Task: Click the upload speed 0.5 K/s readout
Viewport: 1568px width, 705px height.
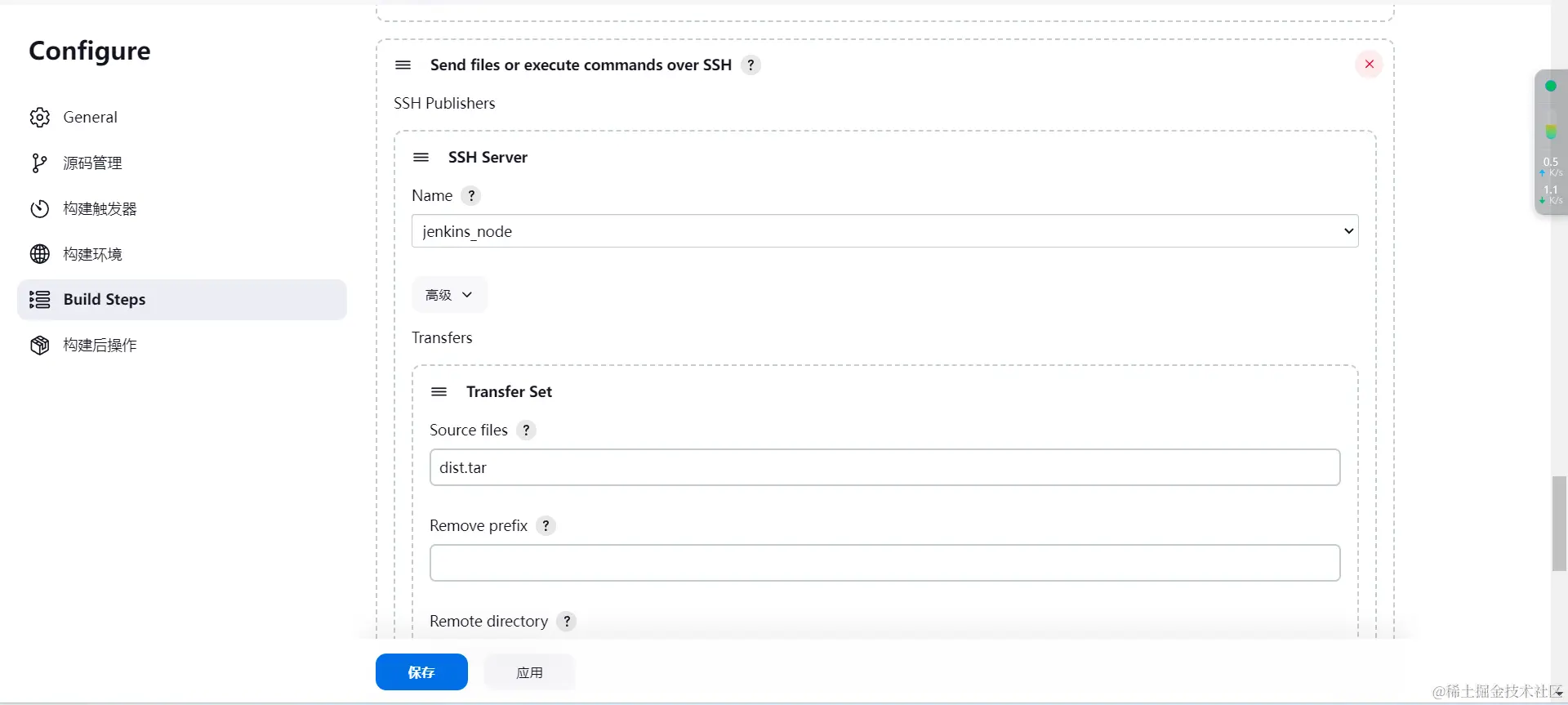Action: pyautogui.click(x=1551, y=167)
